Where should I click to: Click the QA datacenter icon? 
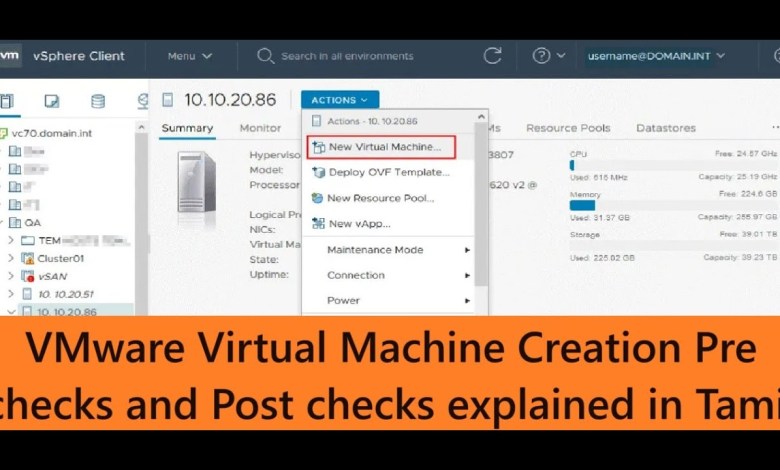coord(15,223)
